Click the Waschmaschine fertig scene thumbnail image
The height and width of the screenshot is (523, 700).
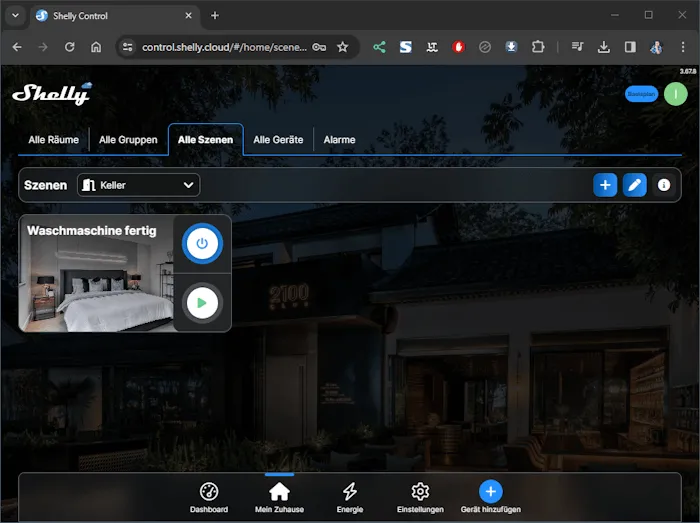[95, 285]
